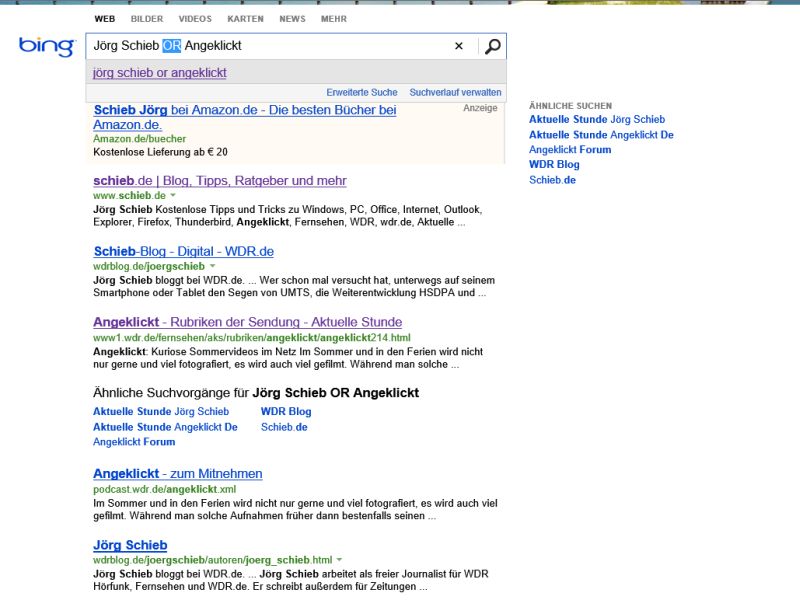Open the Schieb Jörg bei Amazon.de ad
The width and height of the screenshot is (800, 600).
[245, 117]
